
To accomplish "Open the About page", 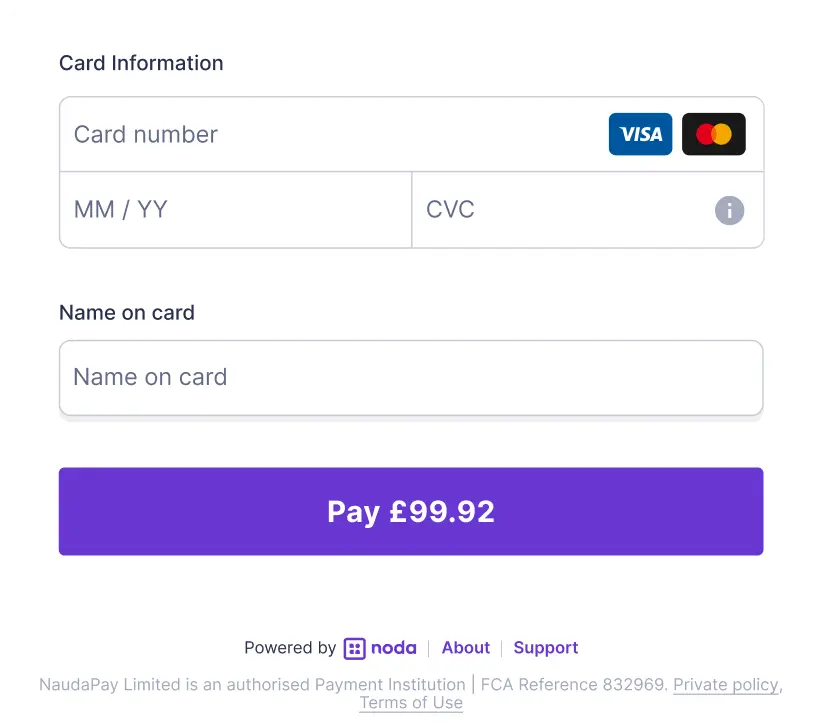I will (465, 648).
